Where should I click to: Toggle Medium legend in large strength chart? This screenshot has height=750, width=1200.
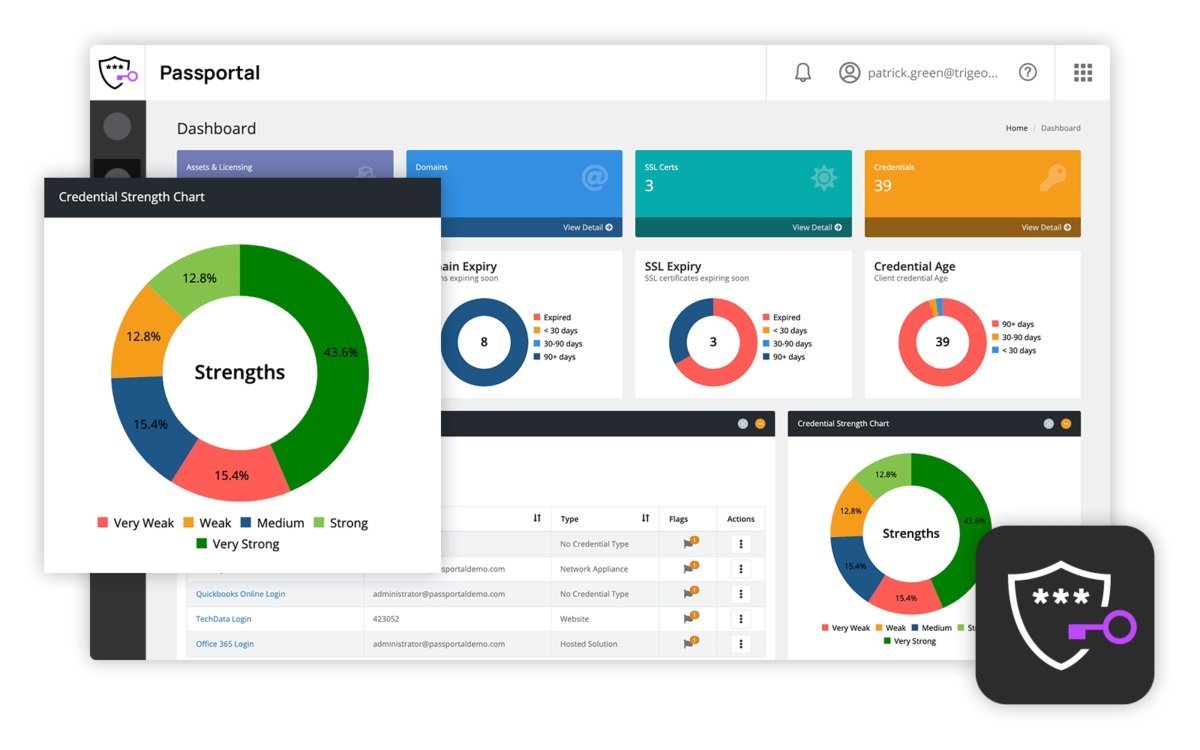(272, 523)
